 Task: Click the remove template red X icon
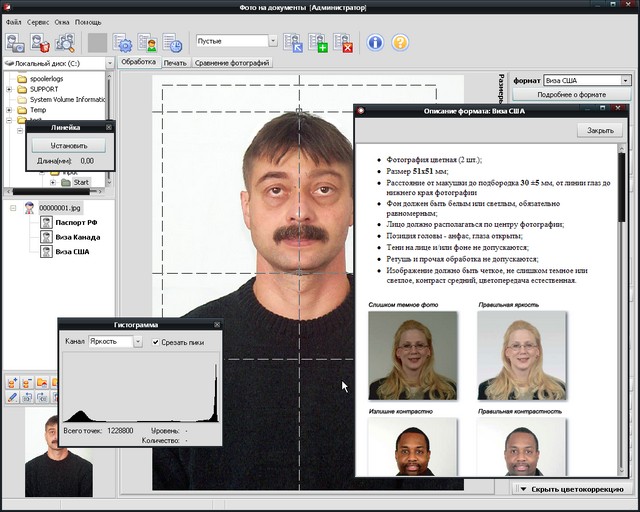(x=343, y=43)
